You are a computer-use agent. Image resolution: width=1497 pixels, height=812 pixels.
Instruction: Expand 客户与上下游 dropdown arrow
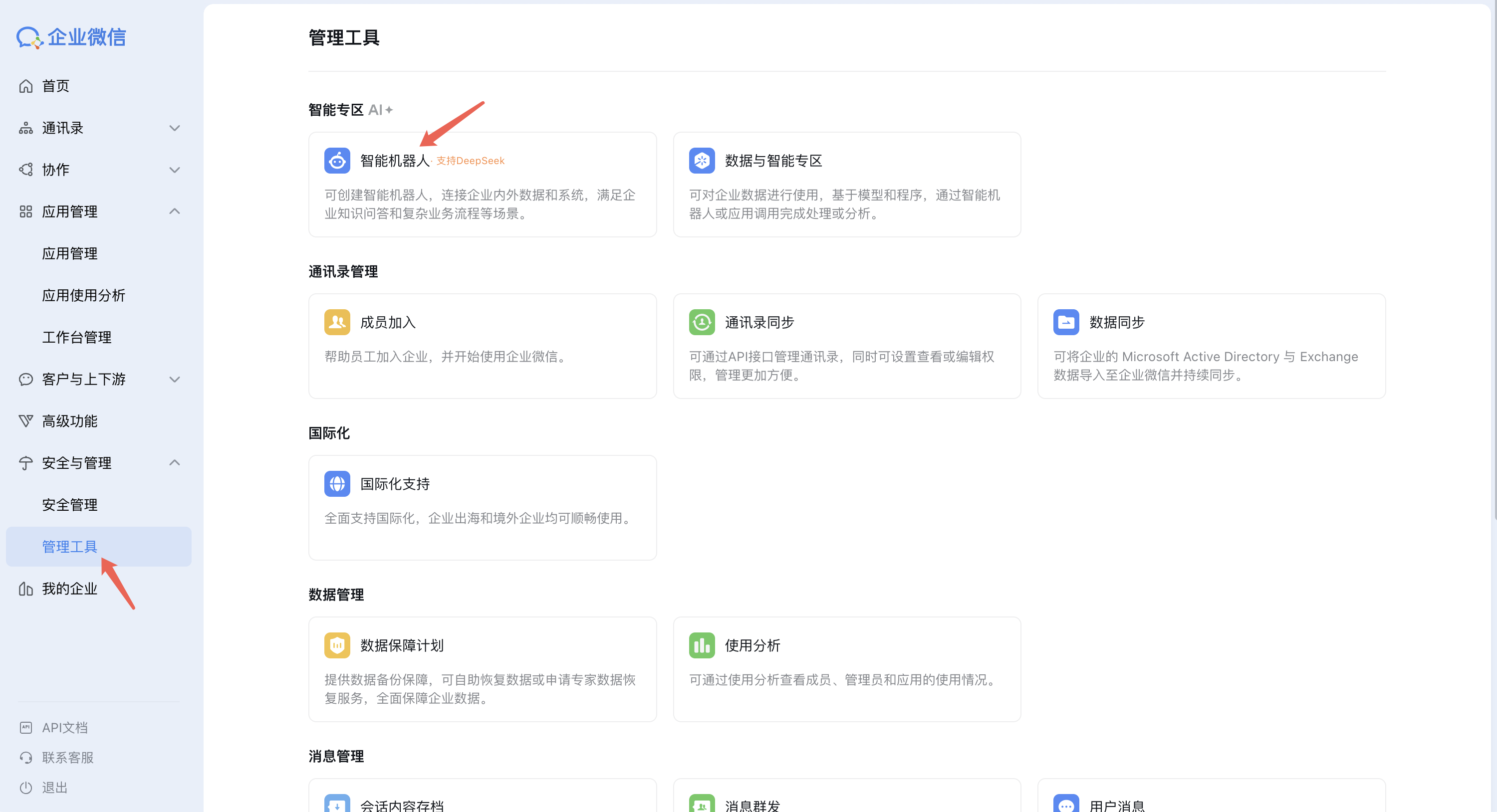coord(174,379)
